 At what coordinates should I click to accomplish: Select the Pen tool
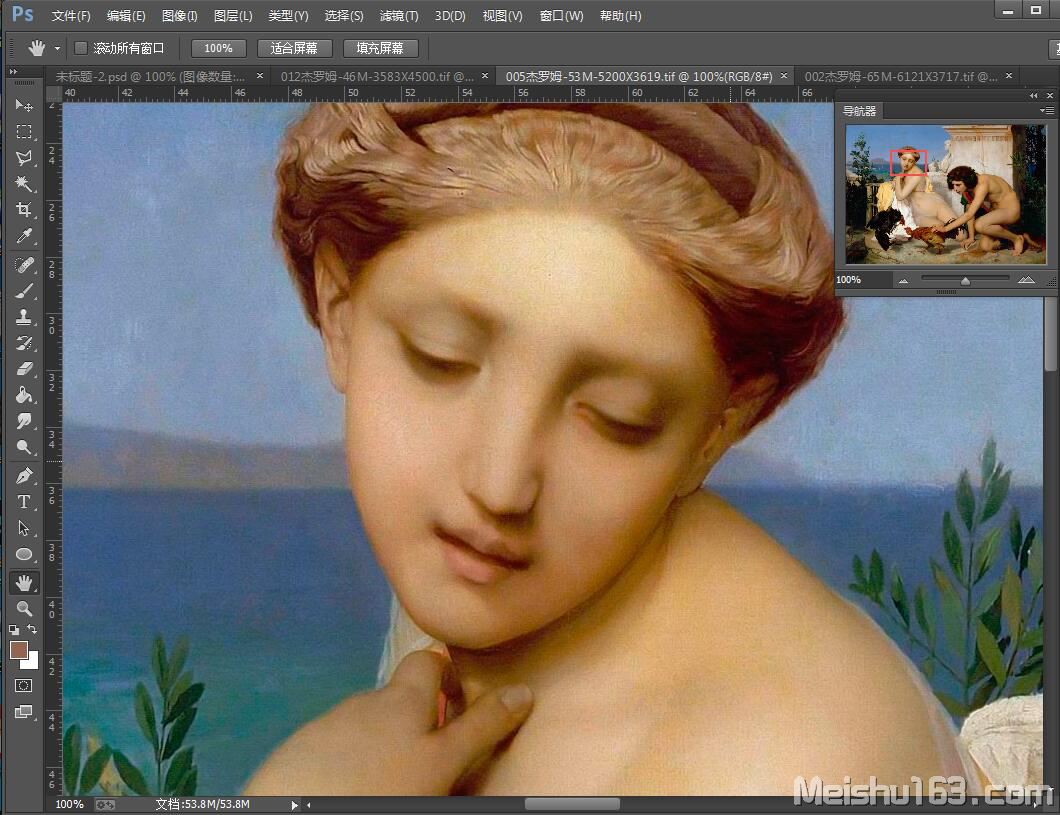click(x=24, y=476)
